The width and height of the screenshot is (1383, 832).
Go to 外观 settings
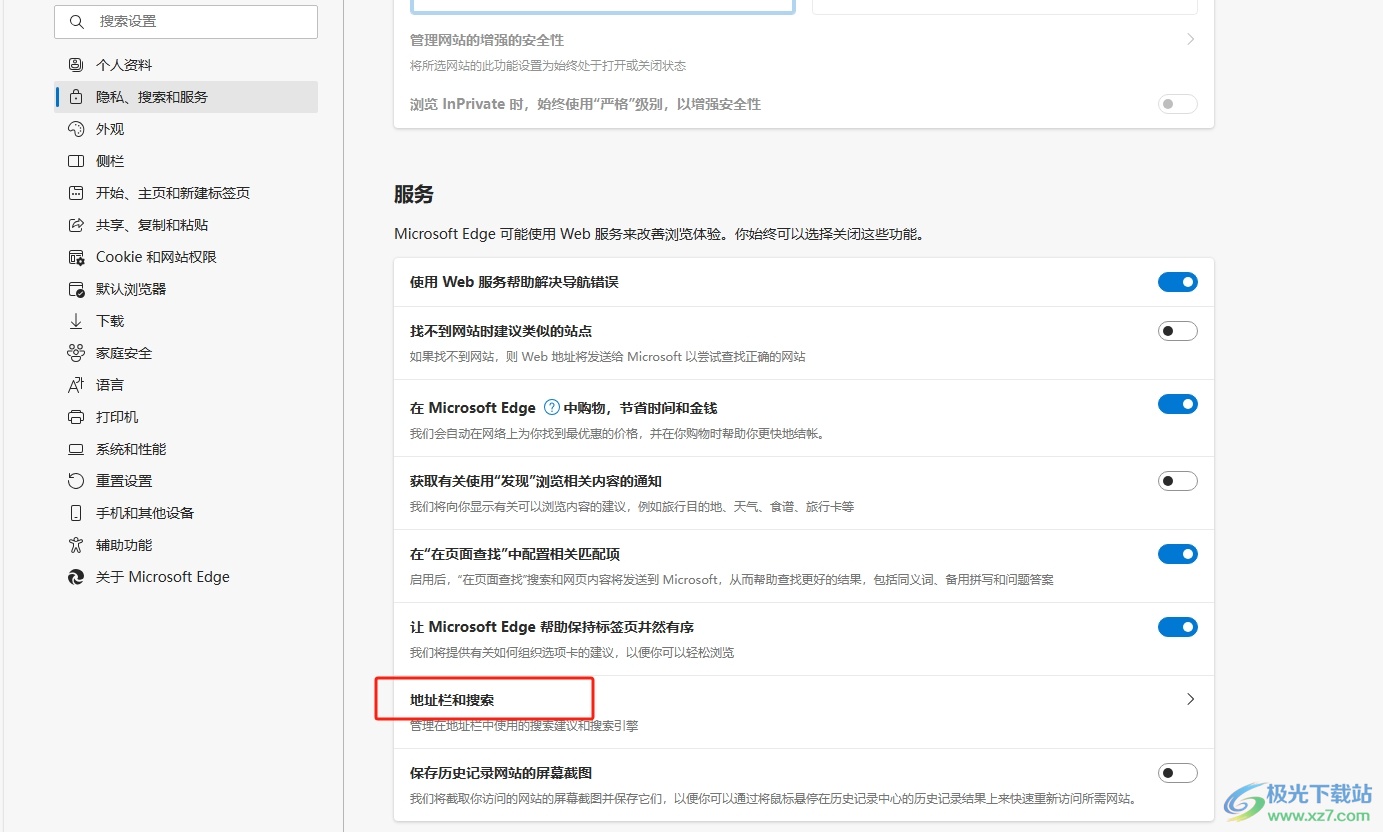(x=186, y=129)
